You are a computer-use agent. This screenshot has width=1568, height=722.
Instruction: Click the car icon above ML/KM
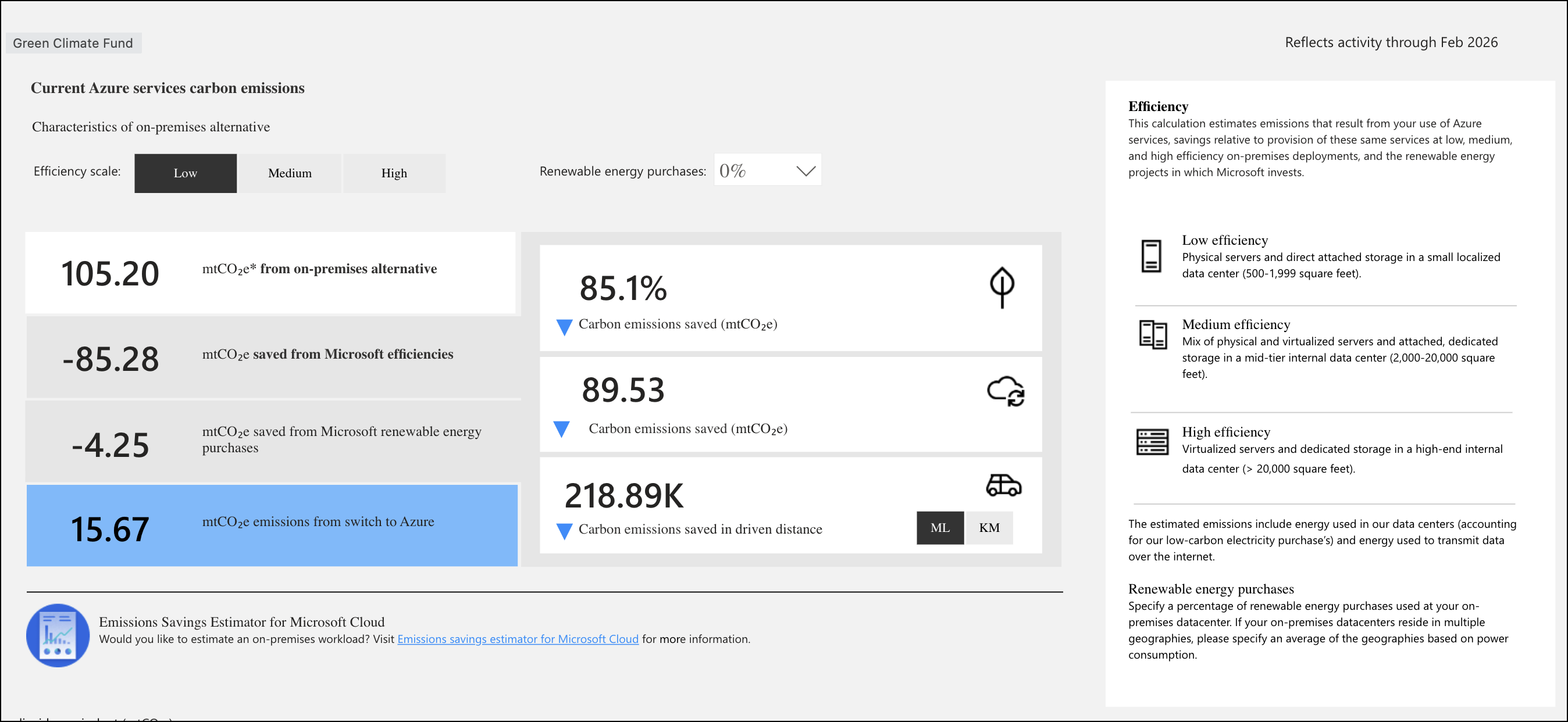click(1003, 485)
